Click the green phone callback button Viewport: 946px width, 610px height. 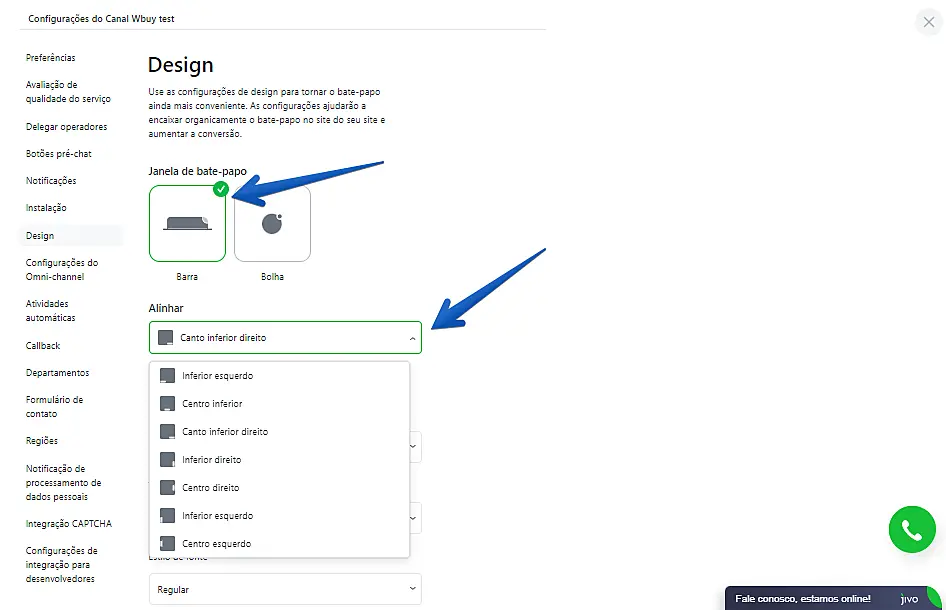(x=911, y=530)
